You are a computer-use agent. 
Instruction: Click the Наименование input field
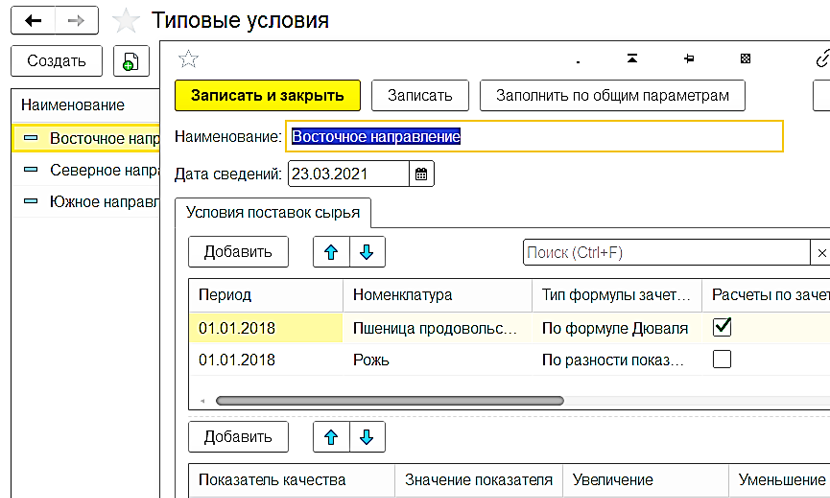coord(534,137)
